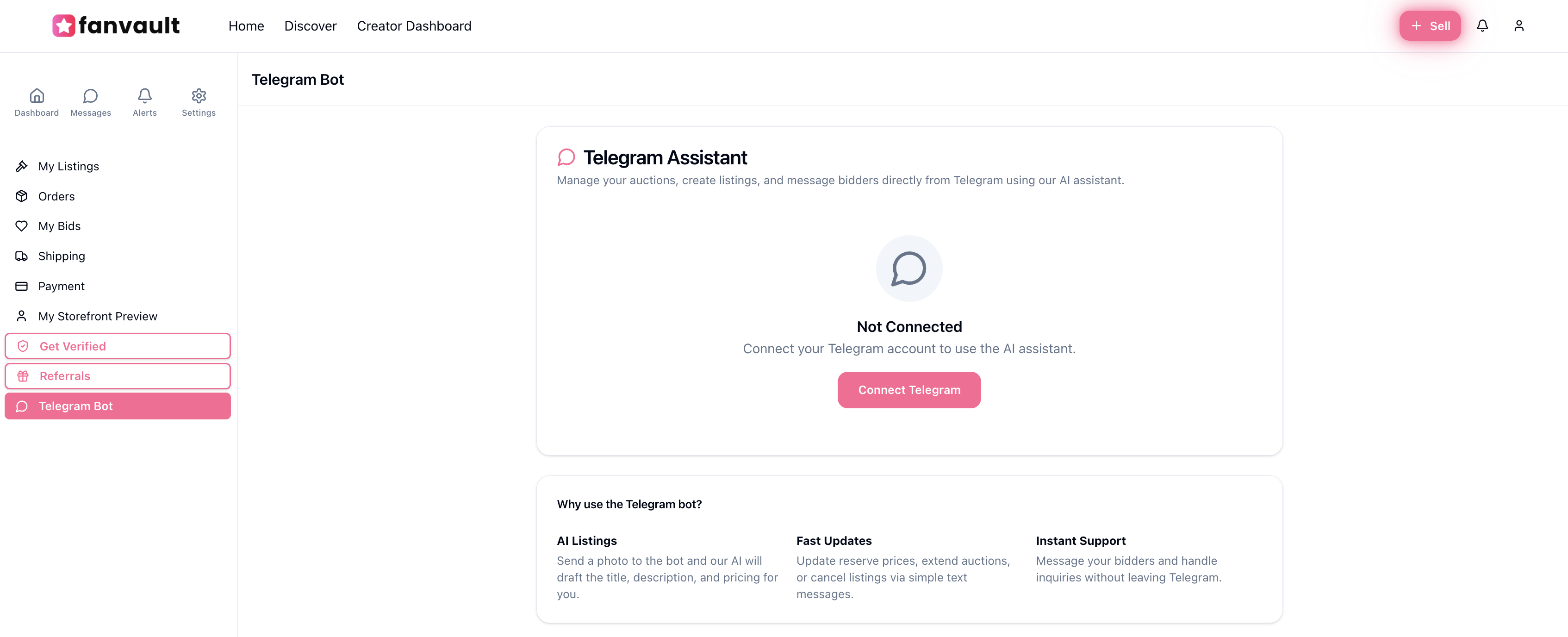
Task: Click the pink Sell button
Action: pos(1430,25)
